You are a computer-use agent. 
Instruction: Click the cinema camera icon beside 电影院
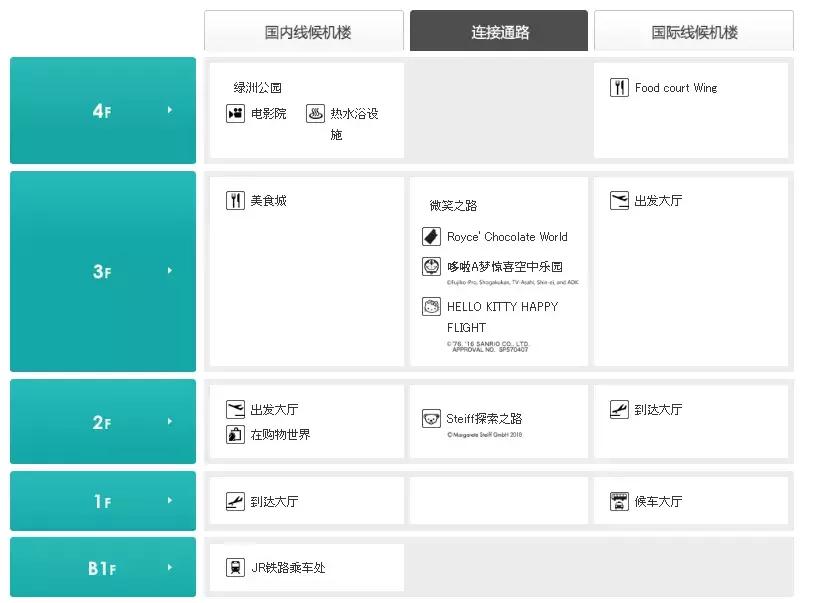tap(235, 113)
